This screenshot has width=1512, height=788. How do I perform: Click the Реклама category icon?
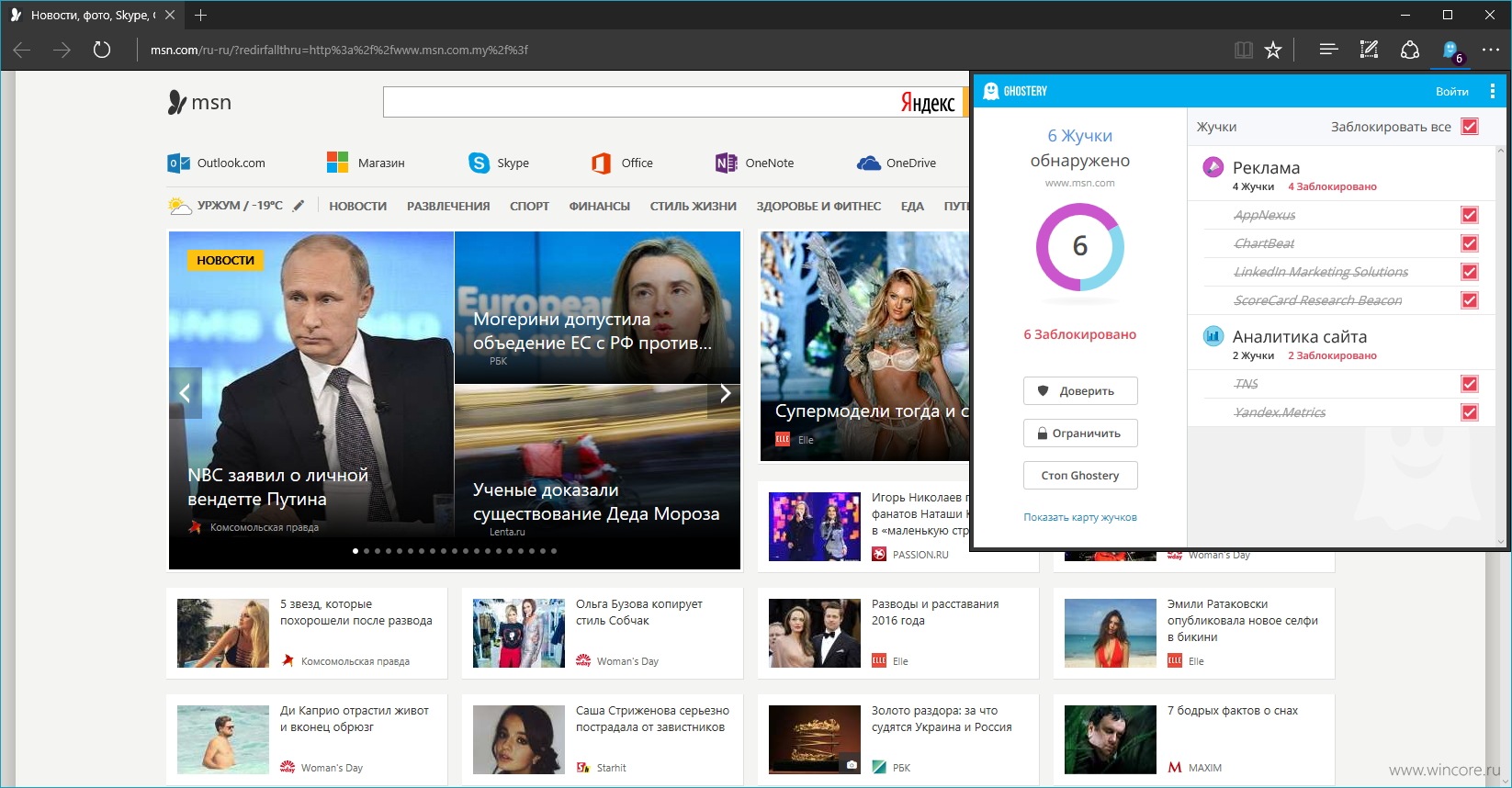1213,166
